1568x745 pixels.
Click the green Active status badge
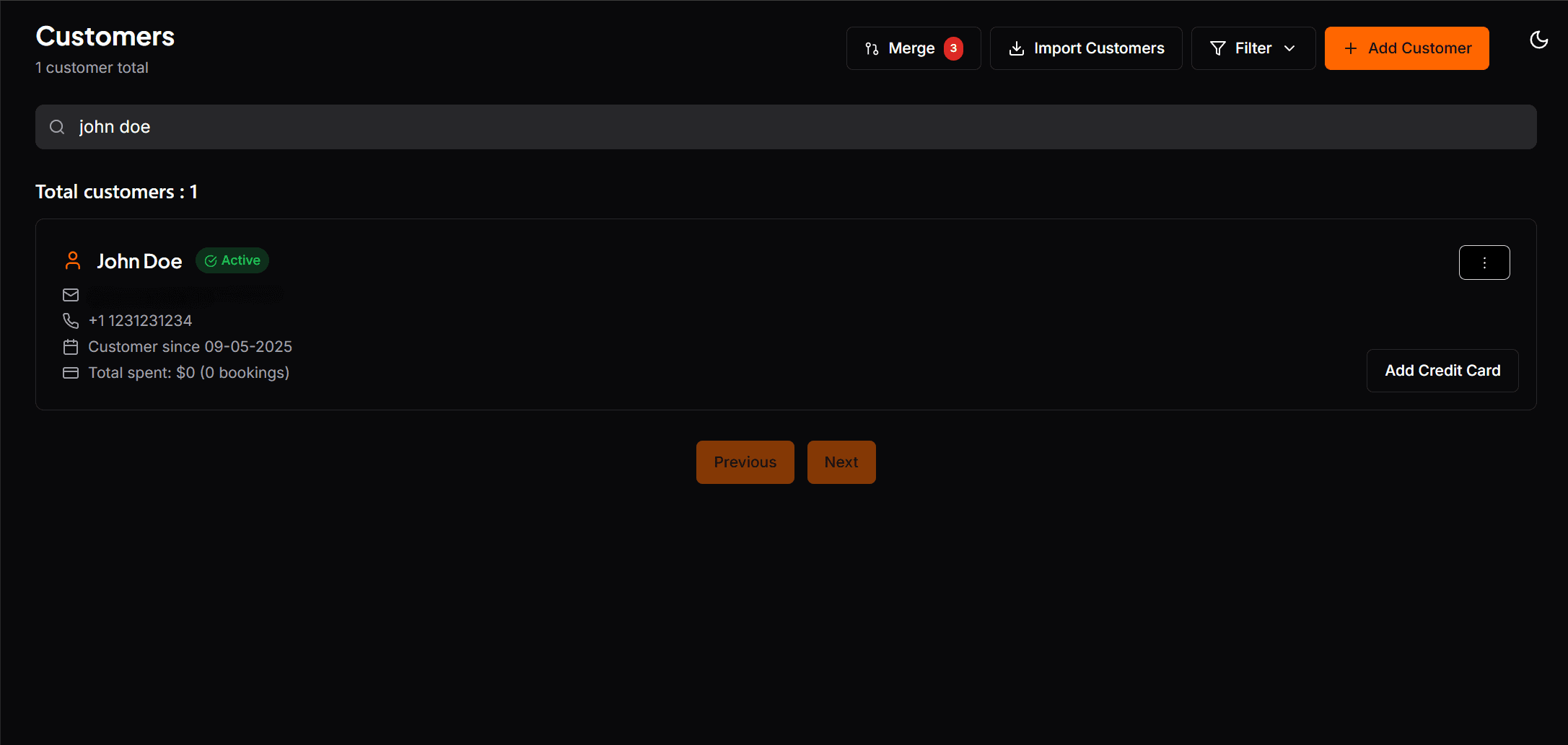232,260
